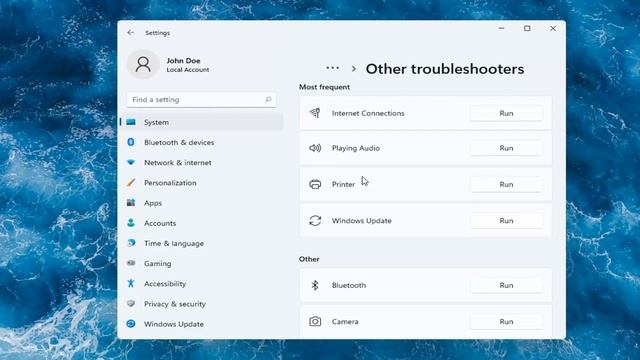Click the Windows Update troubleshooter label

[361, 220]
